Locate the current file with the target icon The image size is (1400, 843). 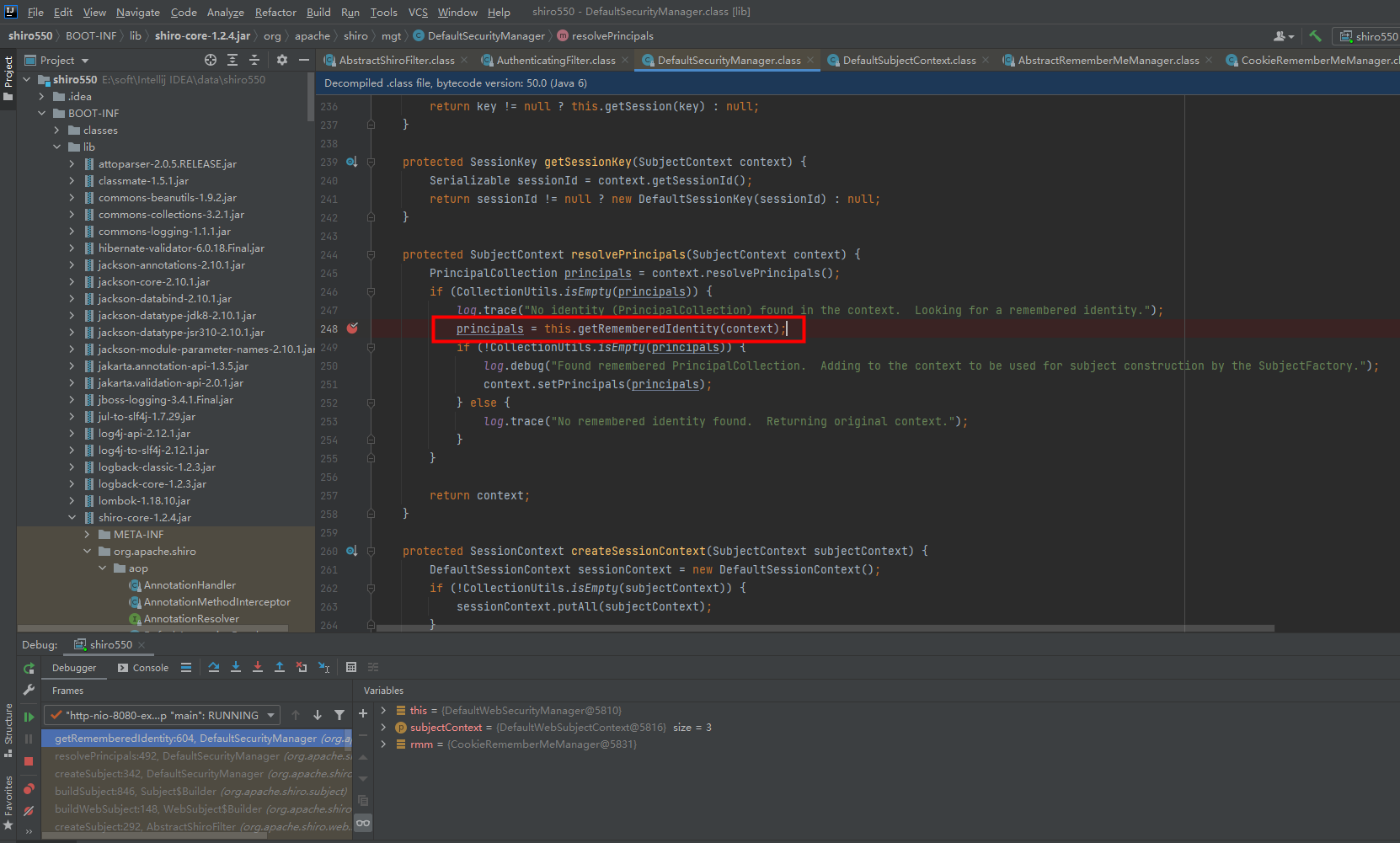[211, 60]
